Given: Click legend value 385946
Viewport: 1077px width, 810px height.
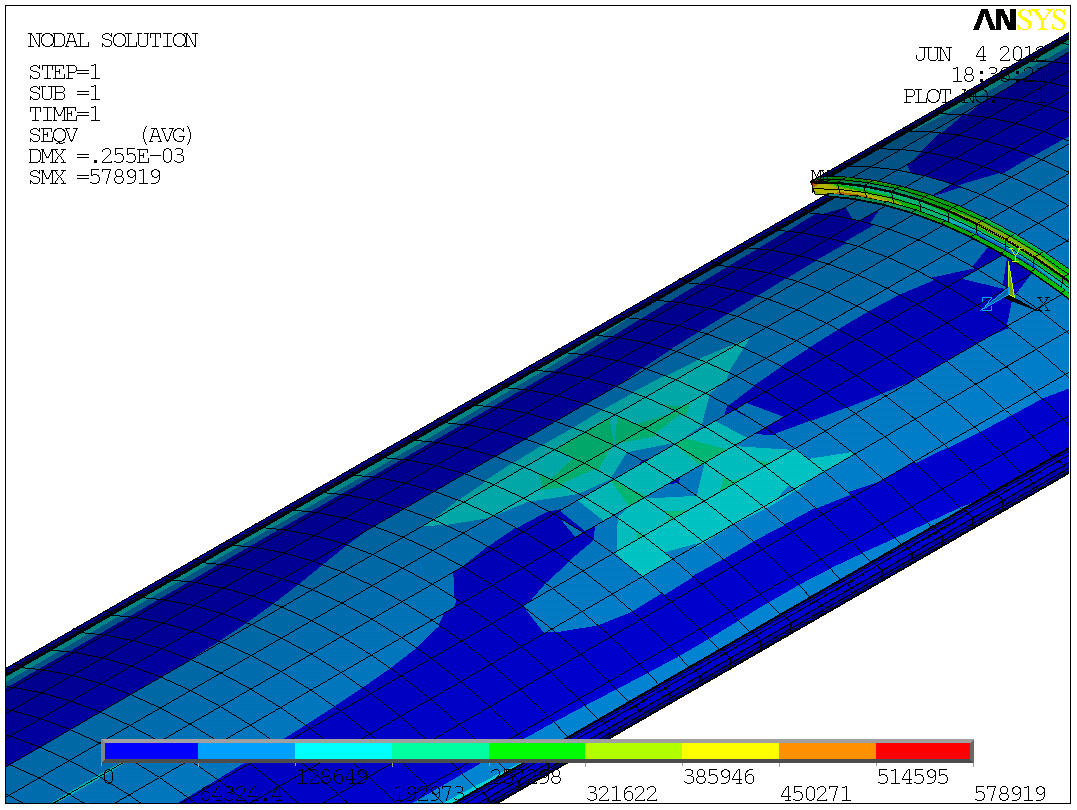Looking at the screenshot, I should pyautogui.click(x=718, y=777).
